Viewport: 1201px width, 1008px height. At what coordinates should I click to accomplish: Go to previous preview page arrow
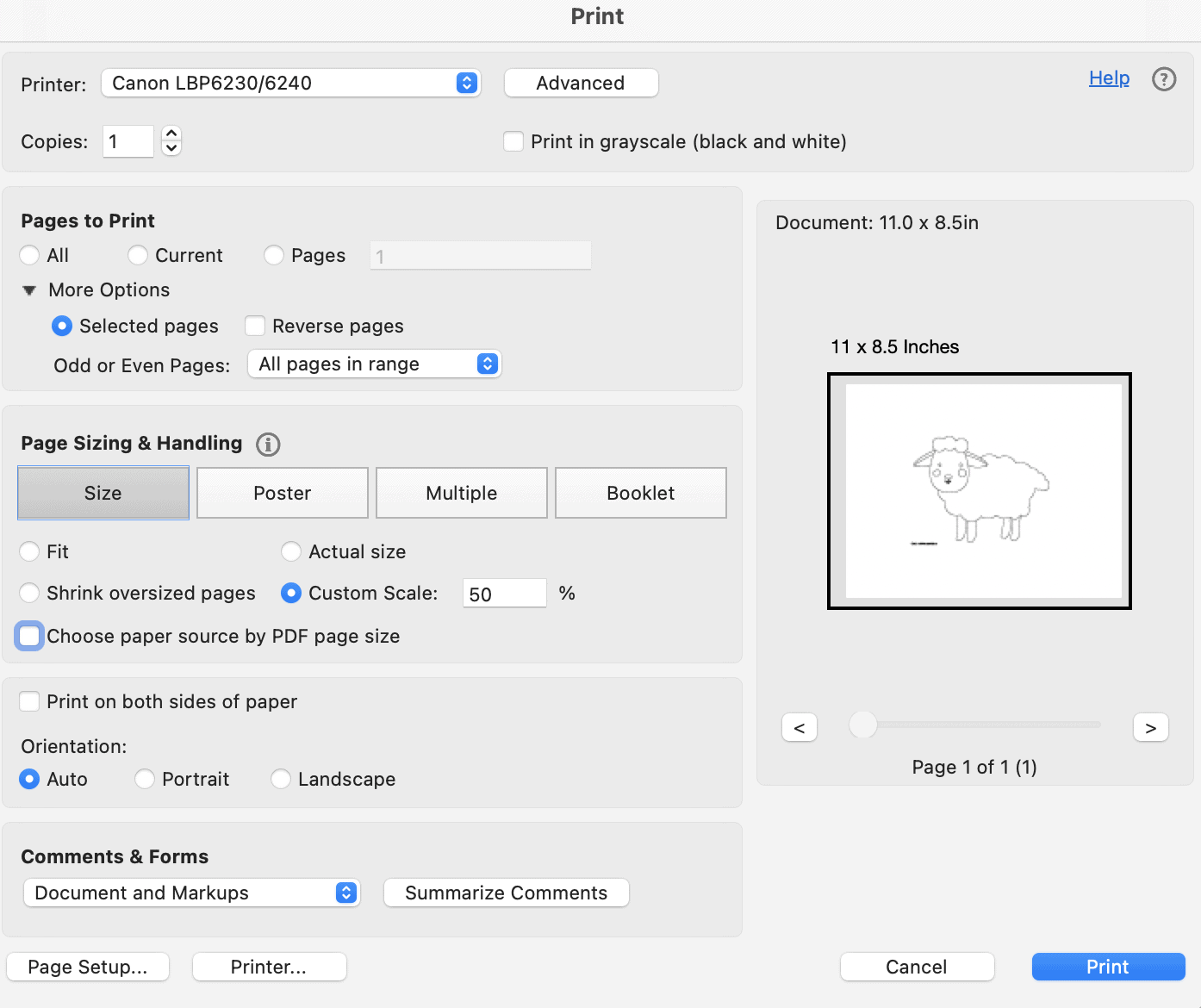(800, 728)
